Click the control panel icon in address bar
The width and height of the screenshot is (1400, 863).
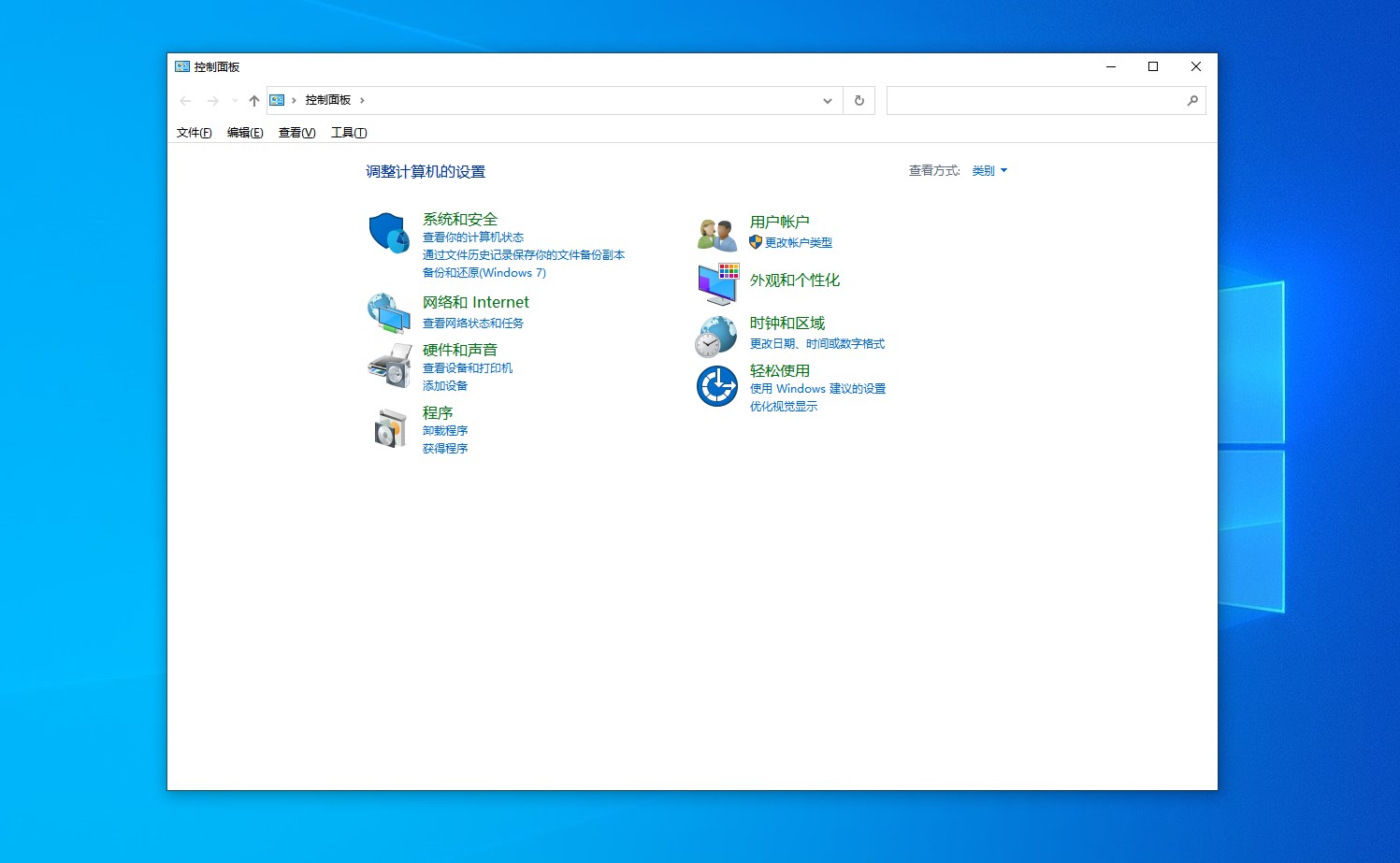[x=278, y=100]
